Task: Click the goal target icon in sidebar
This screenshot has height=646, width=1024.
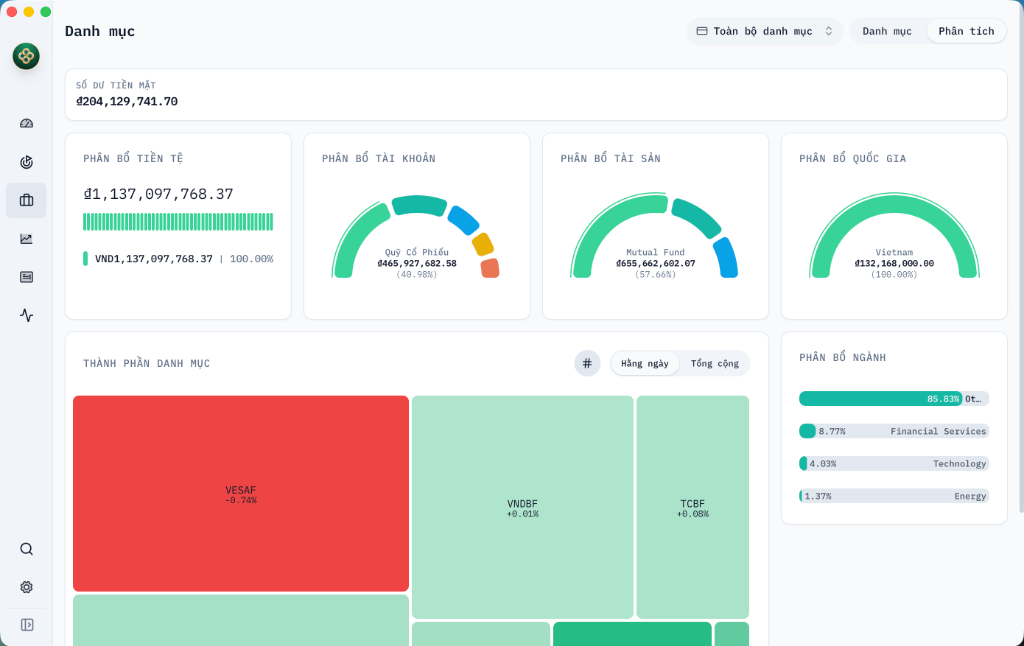Action: point(26,162)
